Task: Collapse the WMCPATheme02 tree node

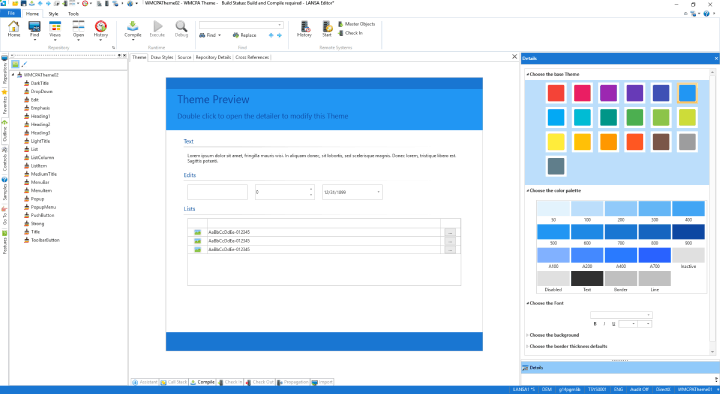Action: coord(13,74)
